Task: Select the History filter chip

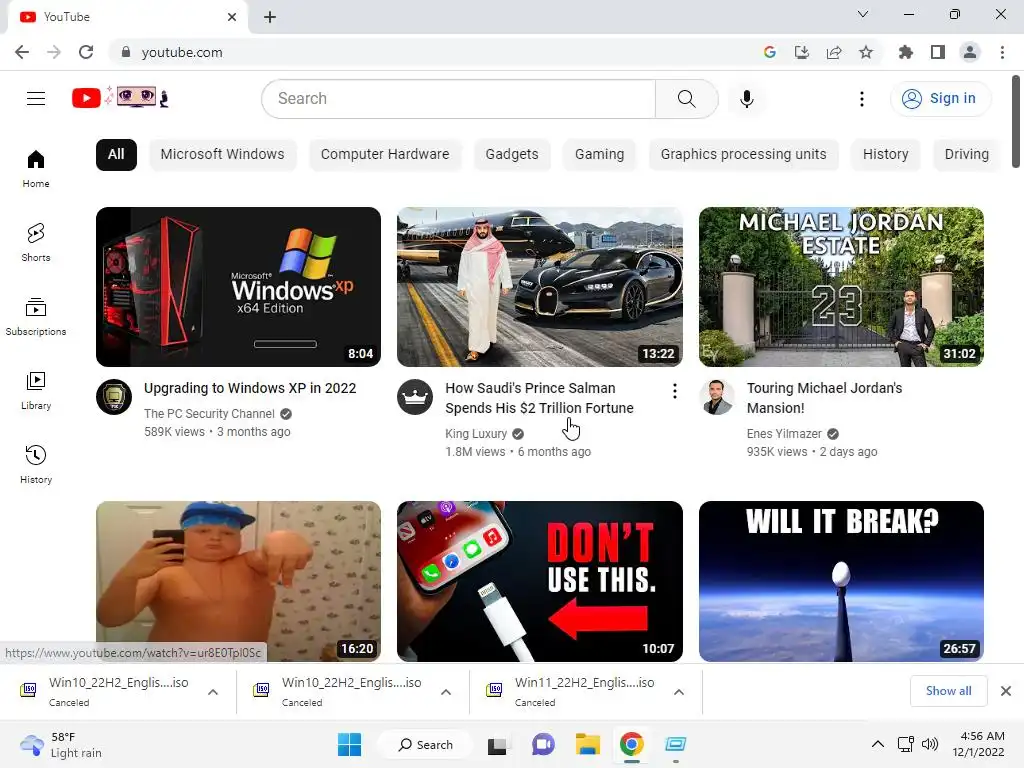Action: [x=886, y=155]
